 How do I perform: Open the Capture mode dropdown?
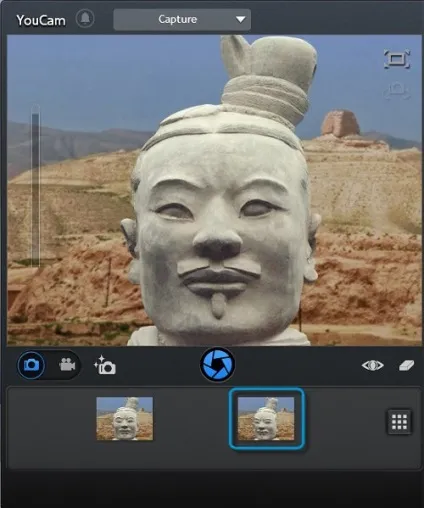182,20
